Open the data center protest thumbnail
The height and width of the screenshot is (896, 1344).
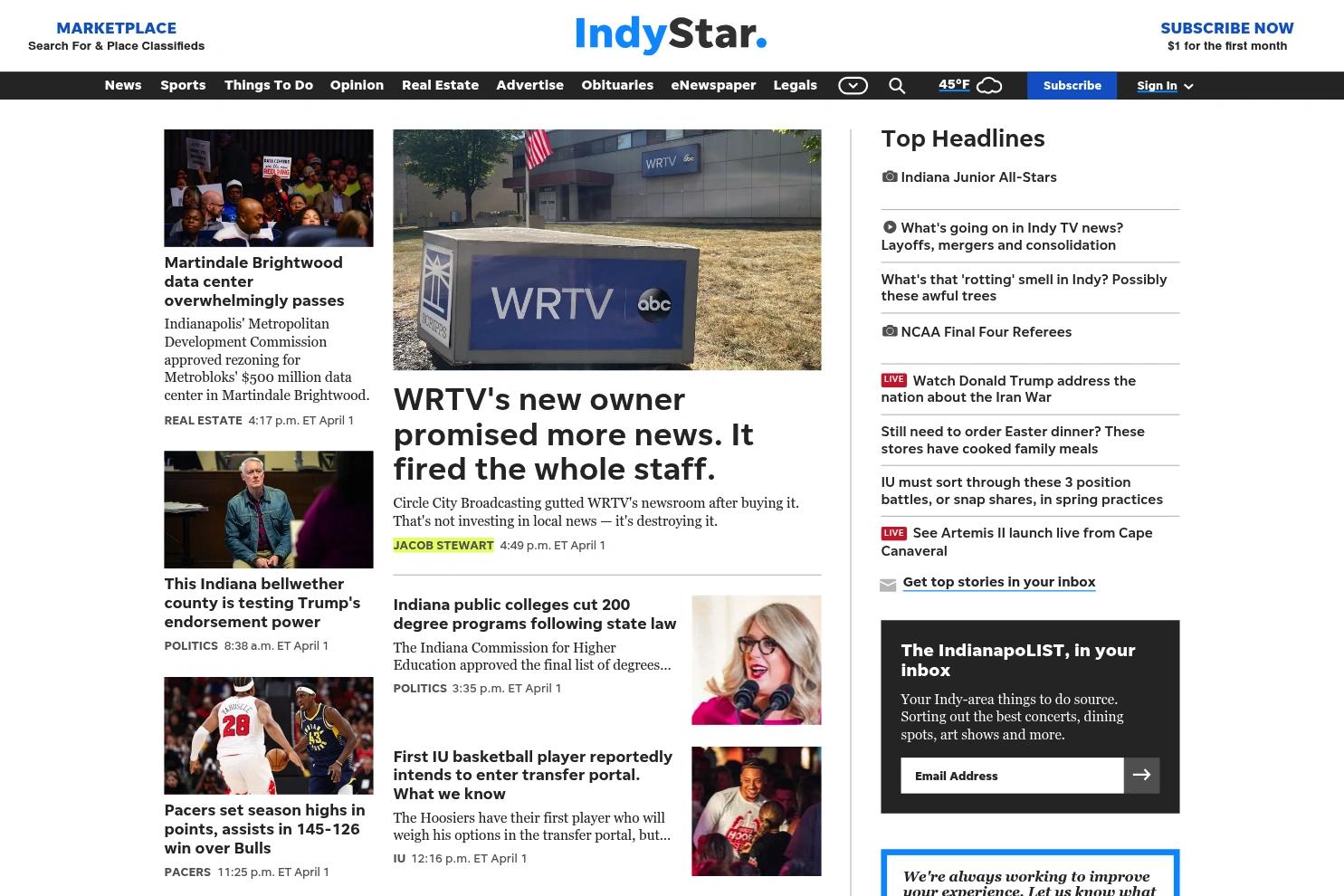[x=269, y=188]
